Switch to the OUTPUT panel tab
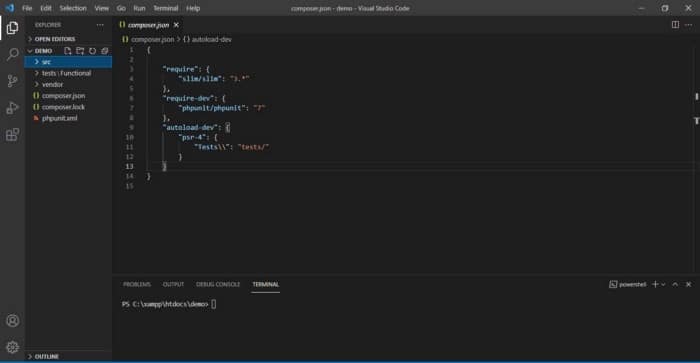This screenshot has height=363, width=700. [x=173, y=284]
